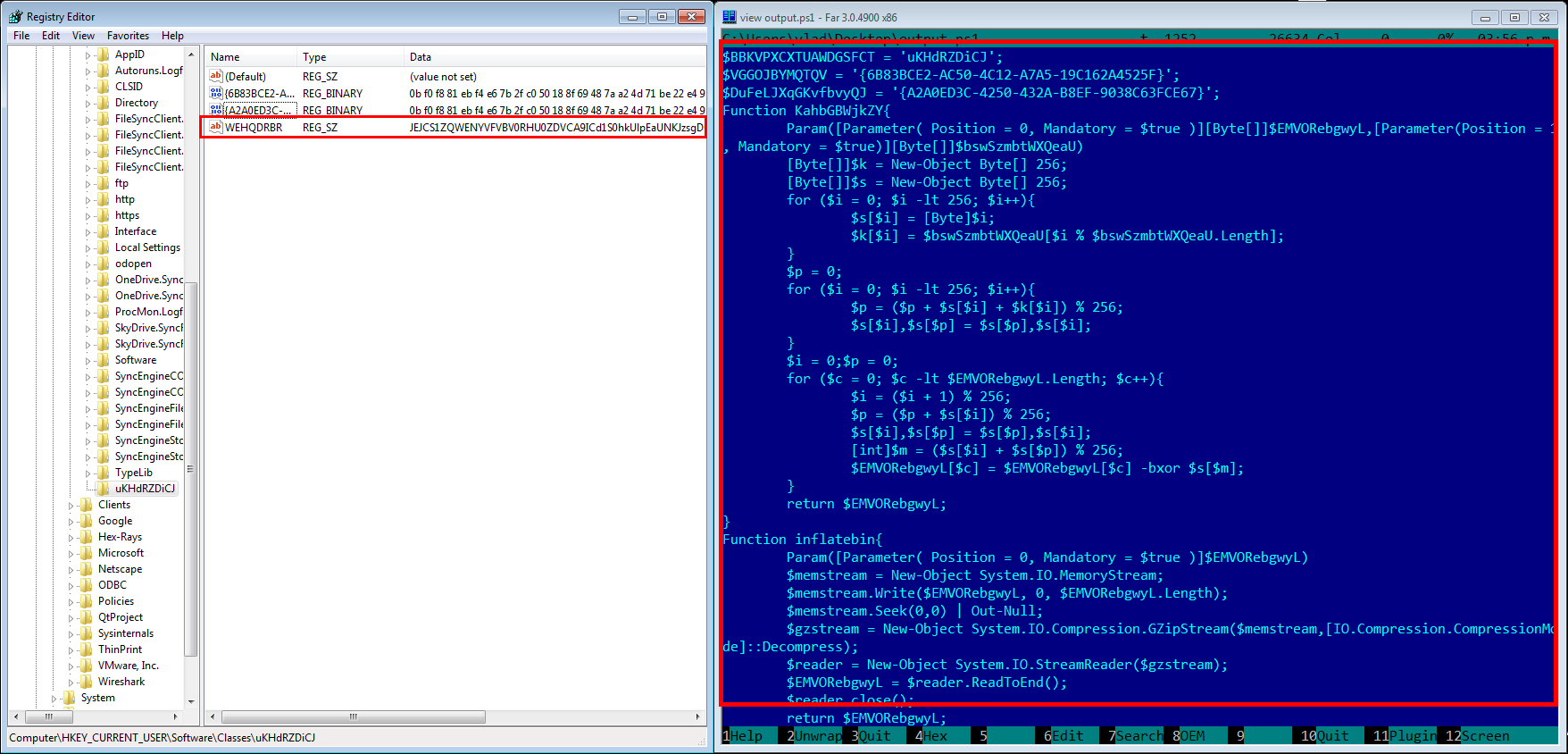Expand the Interface tree node

tap(88, 232)
